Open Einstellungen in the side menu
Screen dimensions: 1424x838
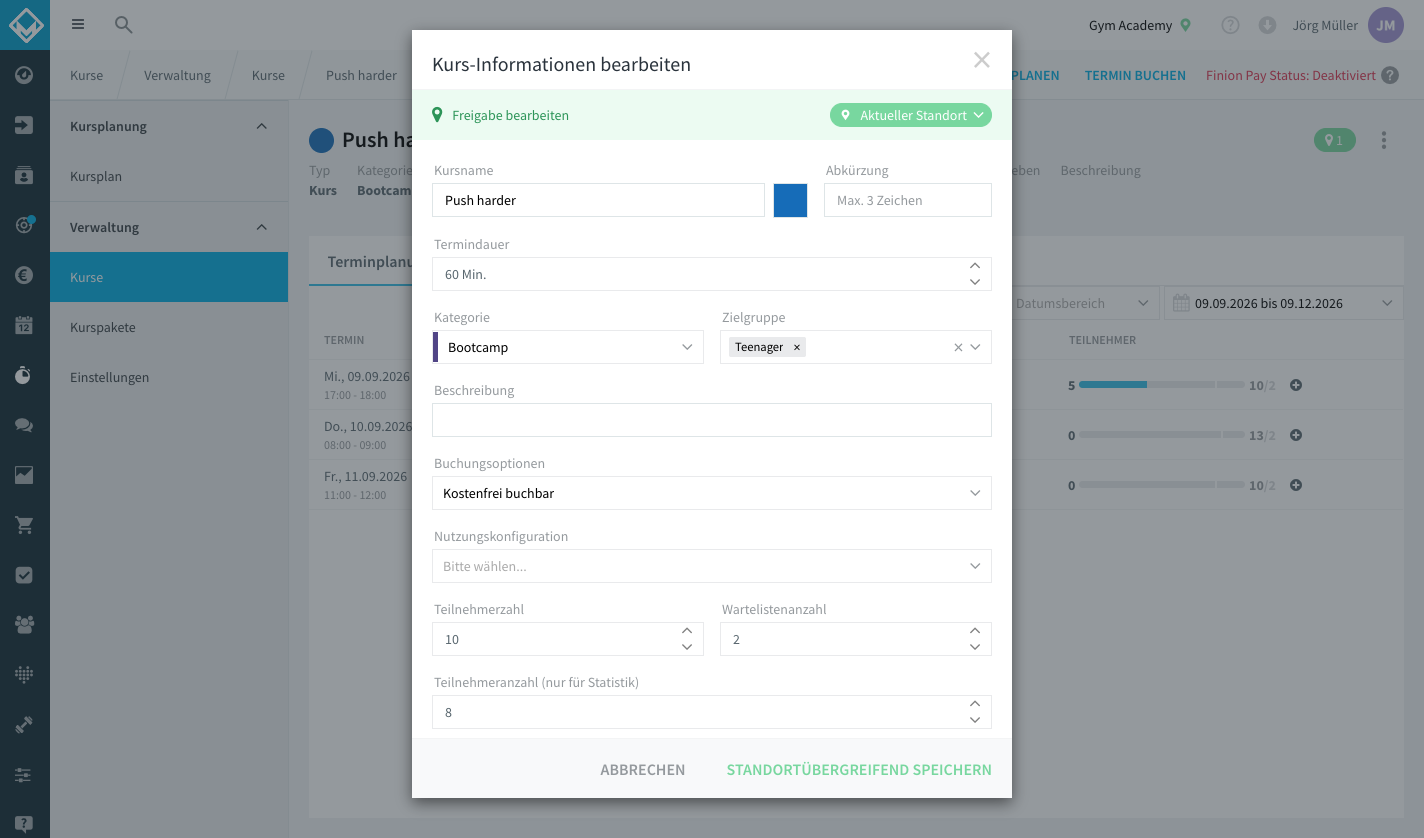pyautogui.click(x=169, y=377)
